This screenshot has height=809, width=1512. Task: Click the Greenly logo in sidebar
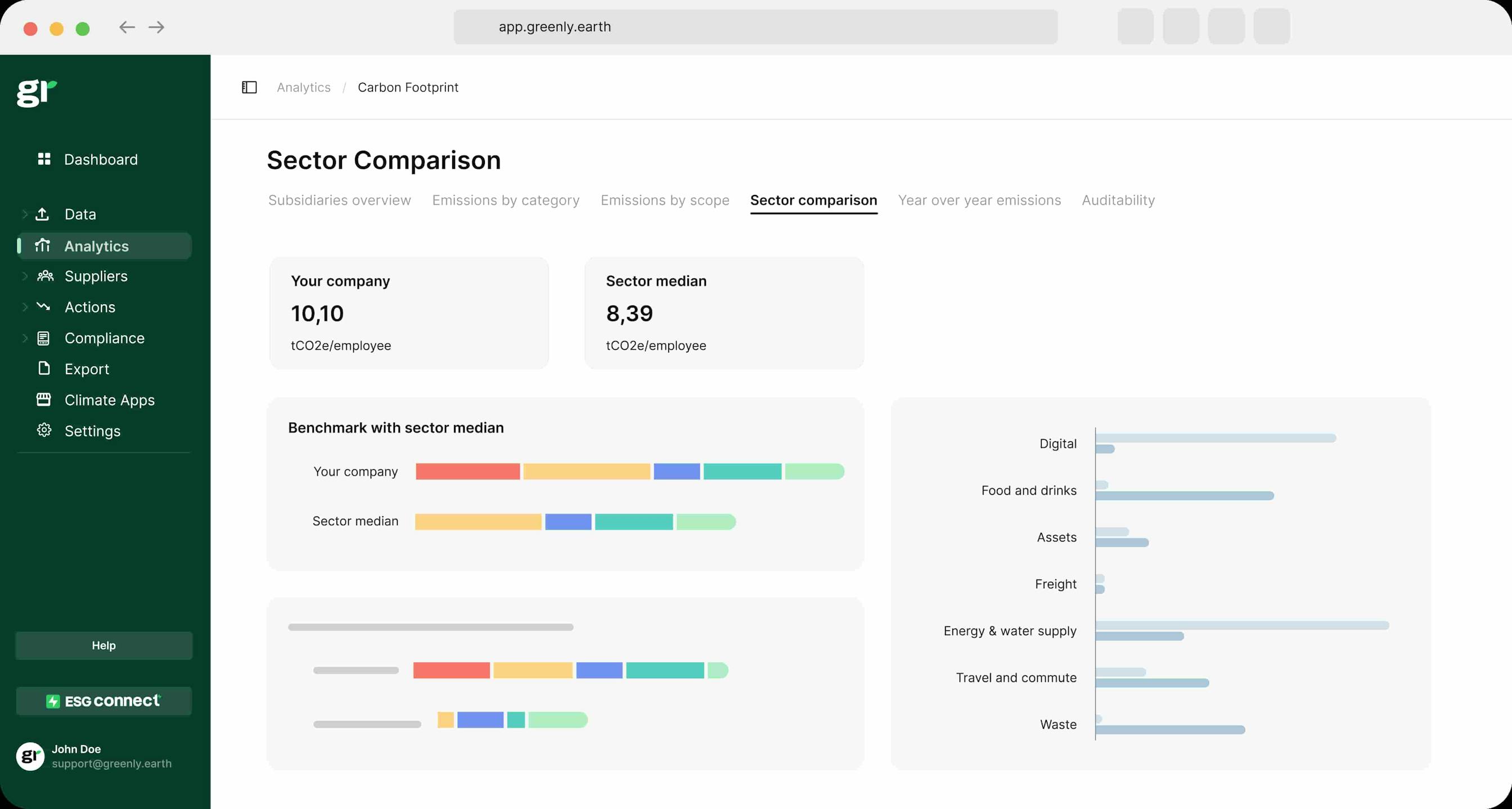[37, 93]
